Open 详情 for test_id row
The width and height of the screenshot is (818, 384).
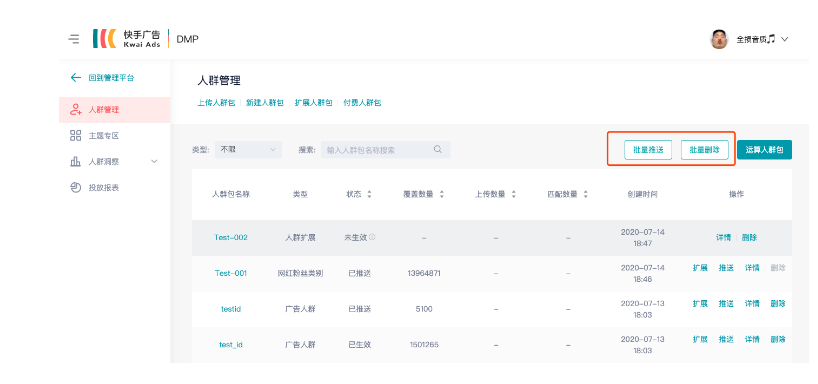tap(752, 339)
